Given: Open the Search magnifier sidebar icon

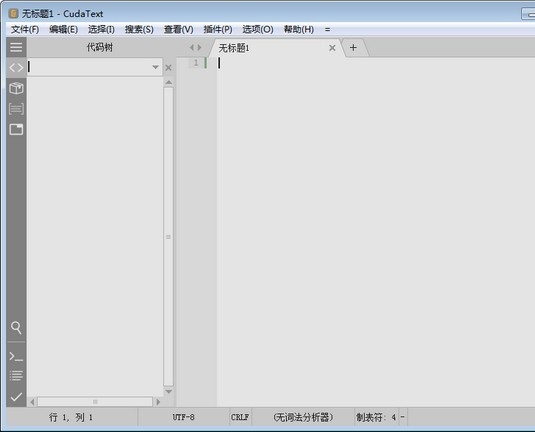Looking at the screenshot, I should (x=16, y=328).
